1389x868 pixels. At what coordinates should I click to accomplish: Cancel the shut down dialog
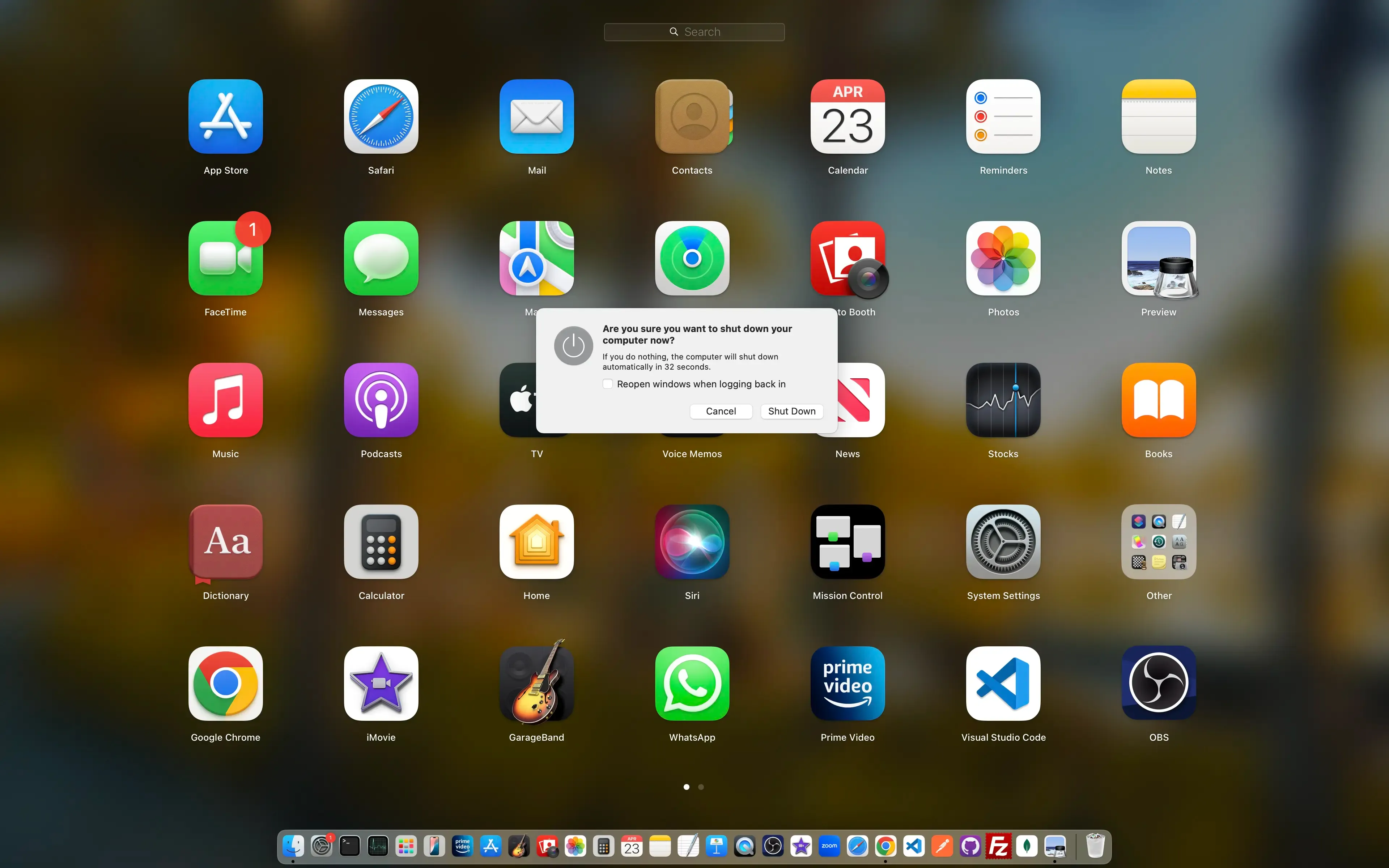click(x=721, y=411)
